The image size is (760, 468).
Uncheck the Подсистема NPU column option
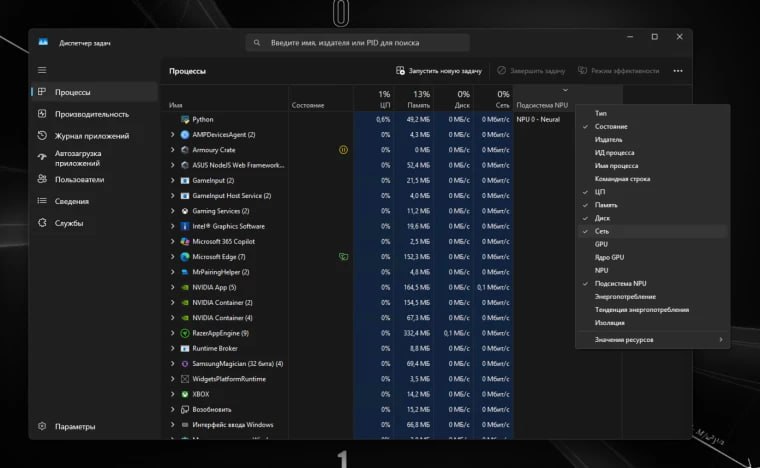(652, 283)
